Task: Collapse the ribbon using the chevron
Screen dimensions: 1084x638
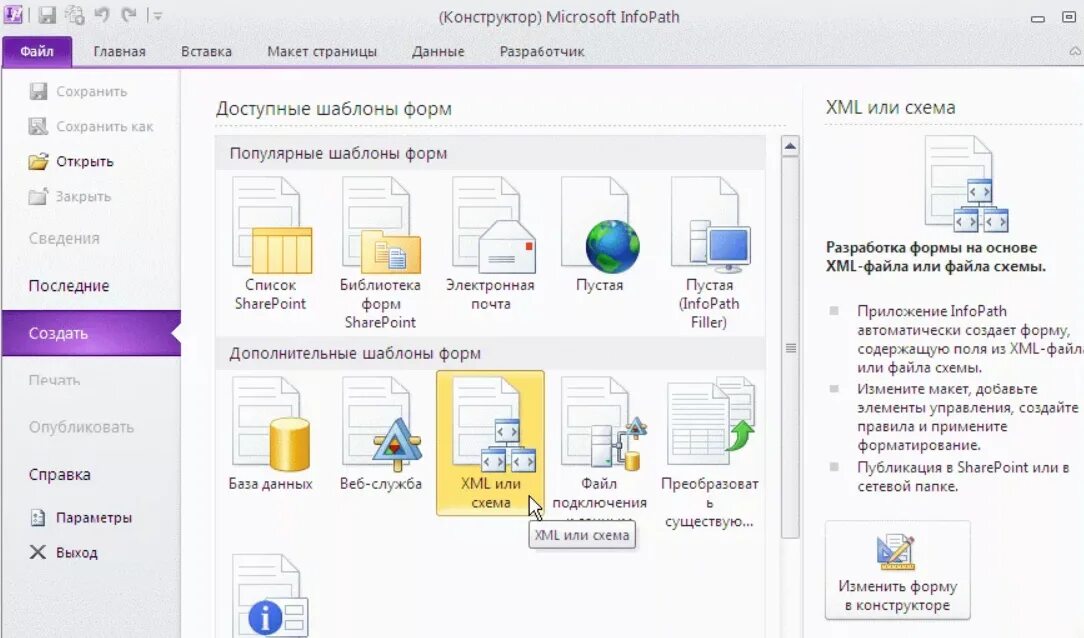Action: click(1075, 51)
